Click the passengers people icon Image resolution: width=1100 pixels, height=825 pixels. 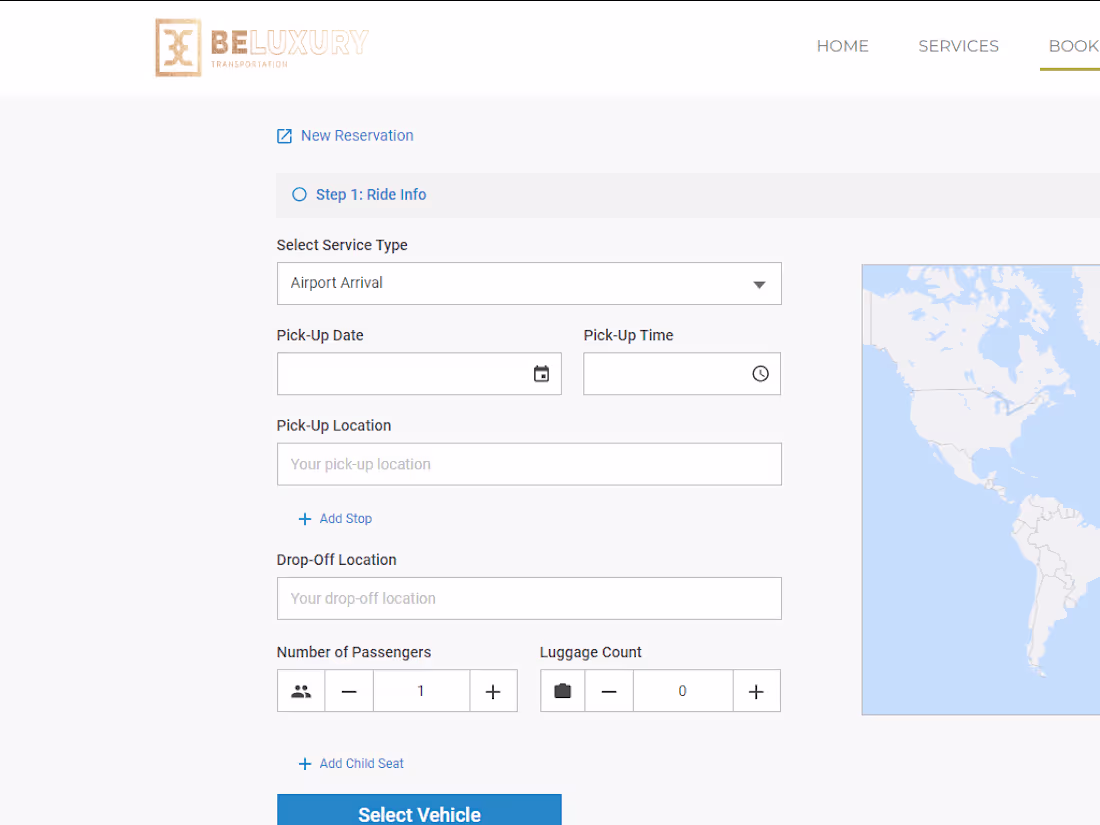301,691
